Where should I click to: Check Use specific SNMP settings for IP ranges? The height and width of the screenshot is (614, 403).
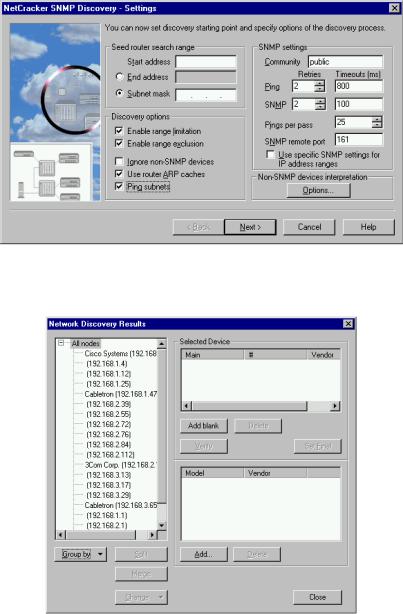pyautogui.click(x=270, y=154)
